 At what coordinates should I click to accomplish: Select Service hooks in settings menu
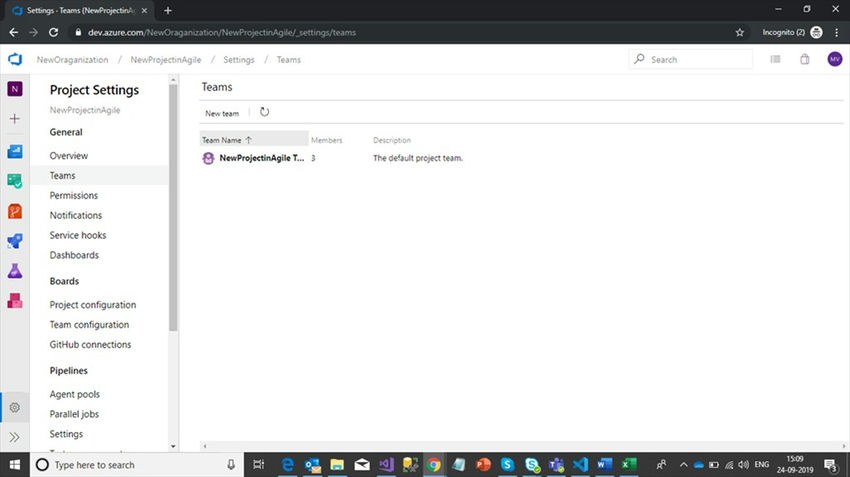78,235
